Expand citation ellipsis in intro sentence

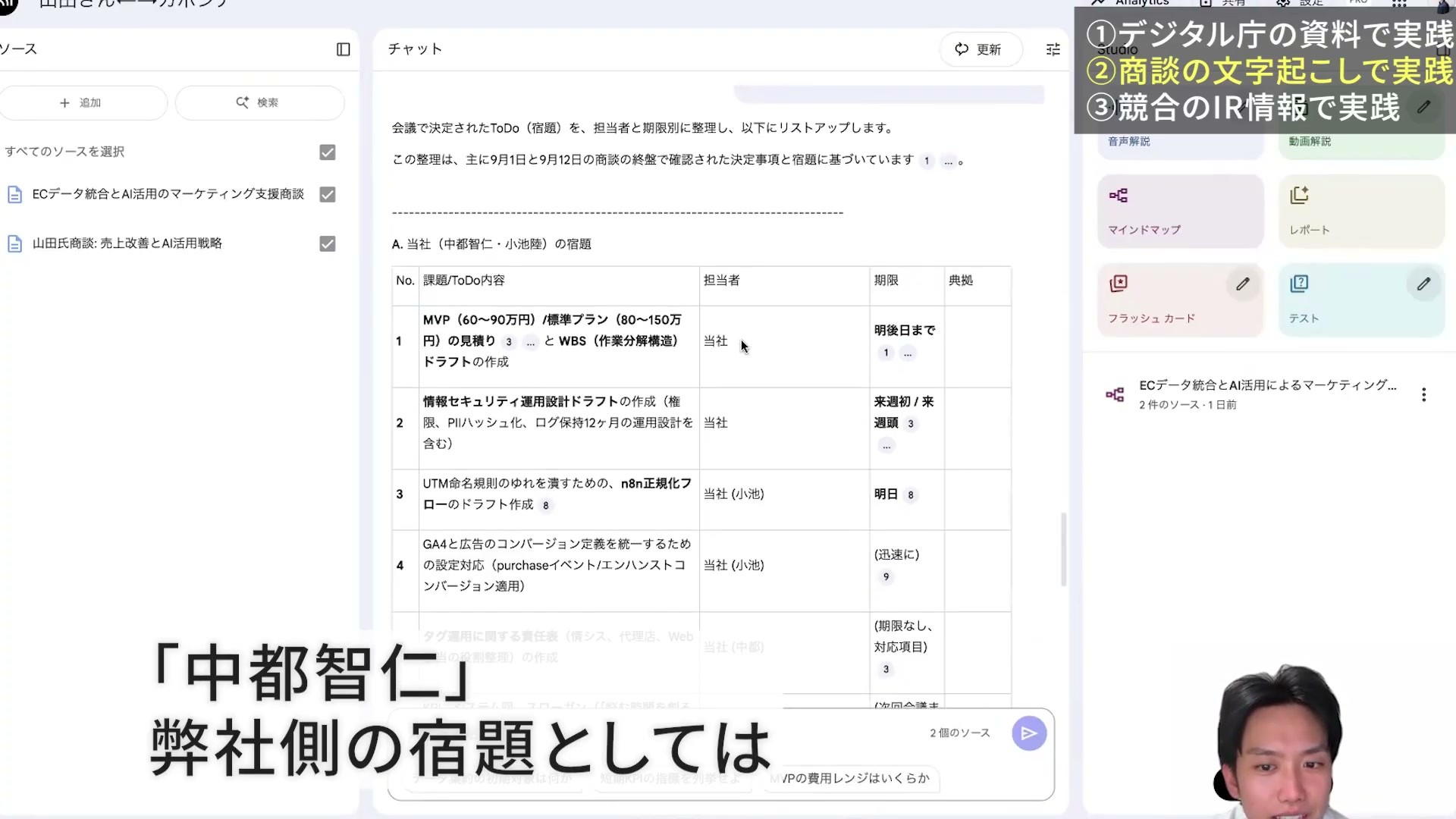click(x=948, y=161)
